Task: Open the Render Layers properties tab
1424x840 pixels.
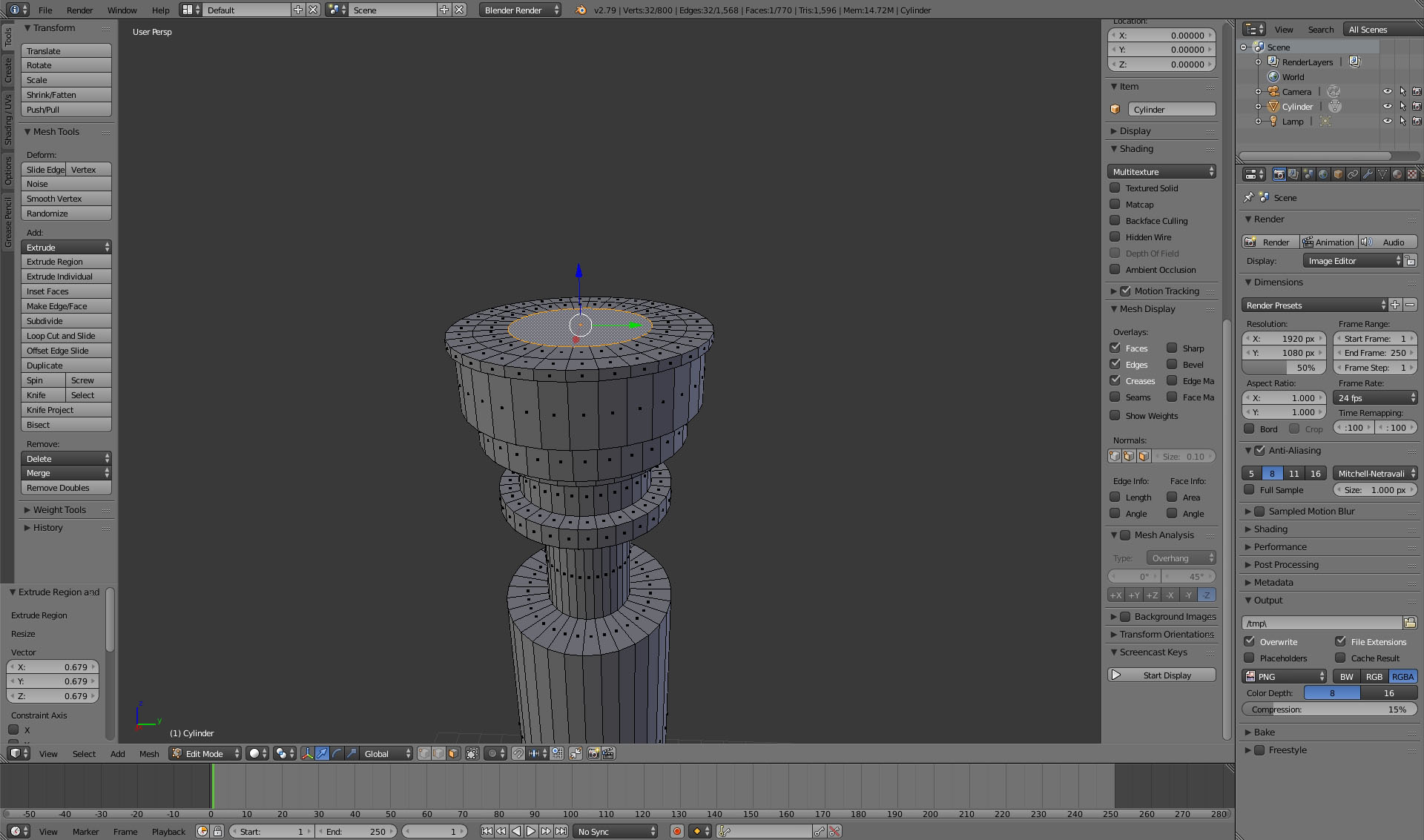Action: (x=1293, y=174)
